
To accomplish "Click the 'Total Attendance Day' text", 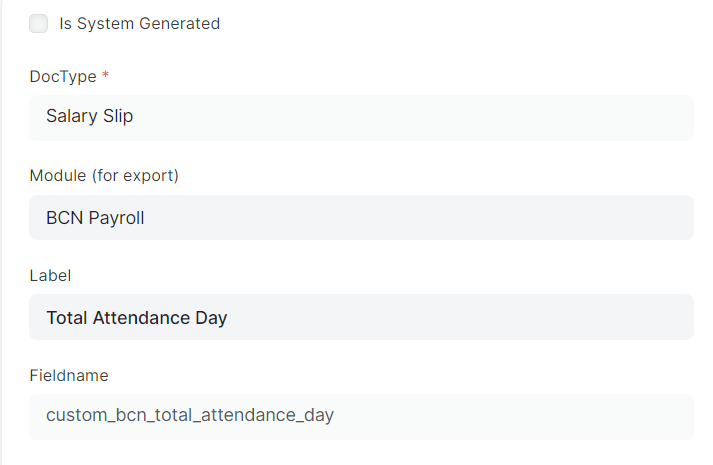I will click(137, 318).
